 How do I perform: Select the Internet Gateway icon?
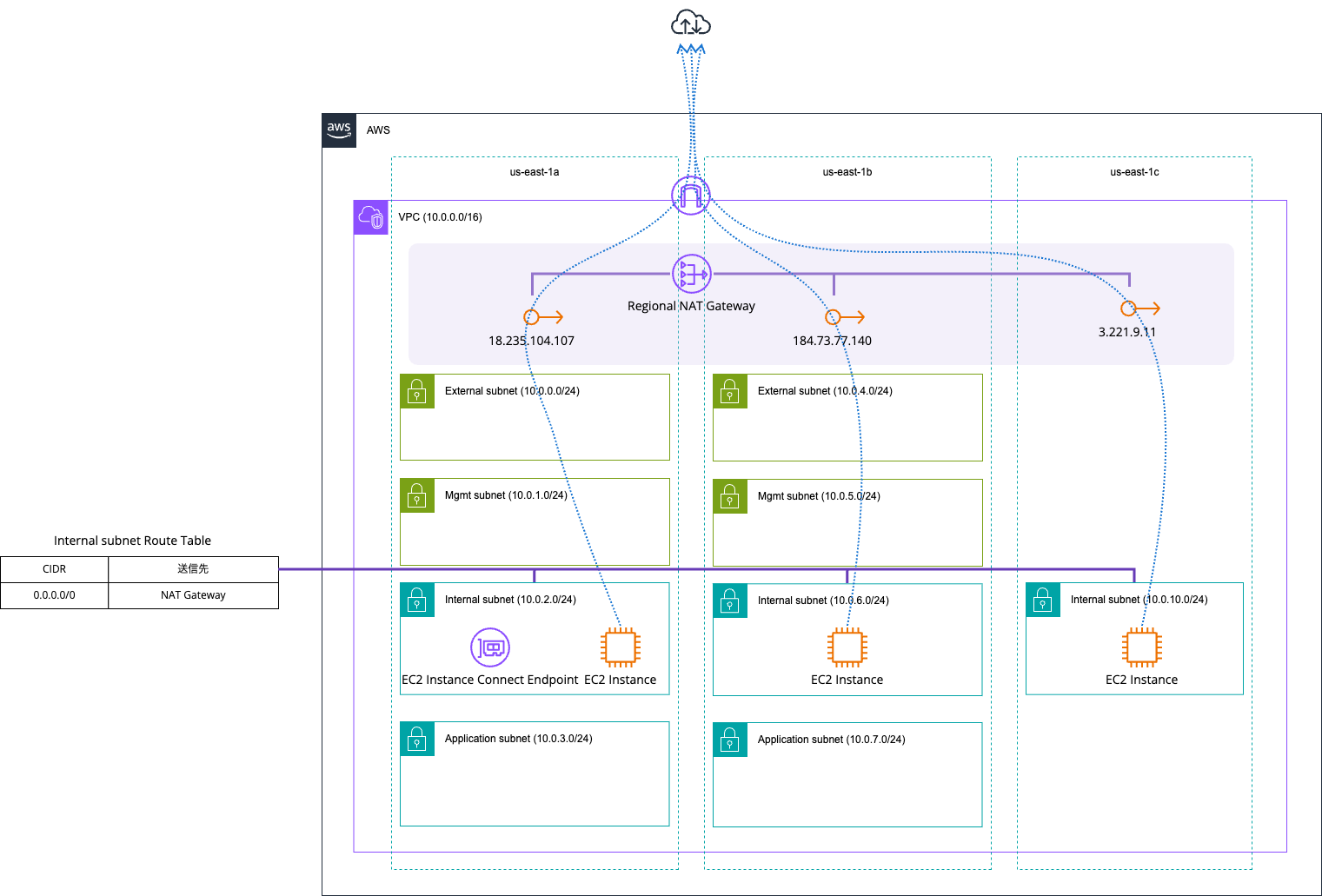(691, 196)
